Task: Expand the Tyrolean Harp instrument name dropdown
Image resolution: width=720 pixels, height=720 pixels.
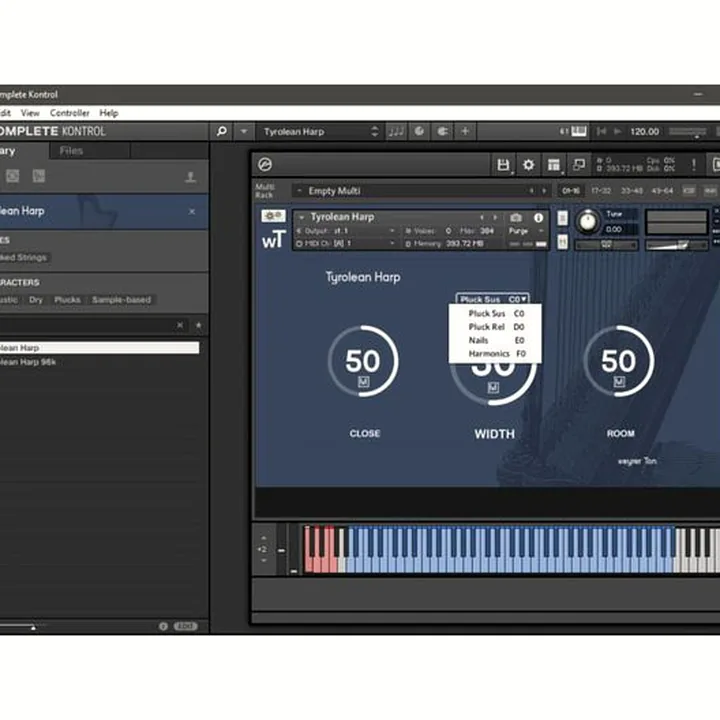Action: pos(302,217)
